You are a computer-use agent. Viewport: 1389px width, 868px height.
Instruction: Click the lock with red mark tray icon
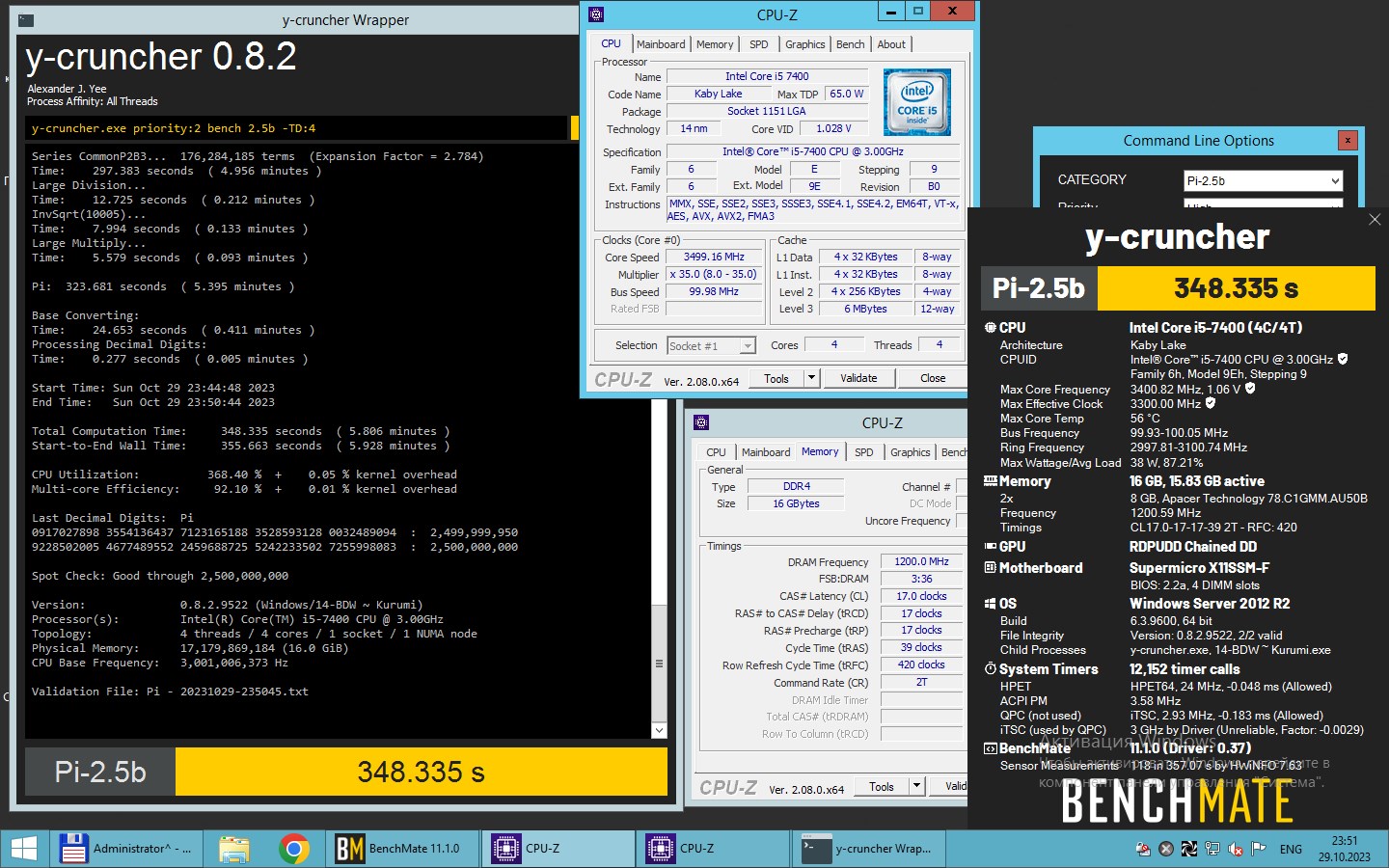pyautogui.click(x=1143, y=850)
